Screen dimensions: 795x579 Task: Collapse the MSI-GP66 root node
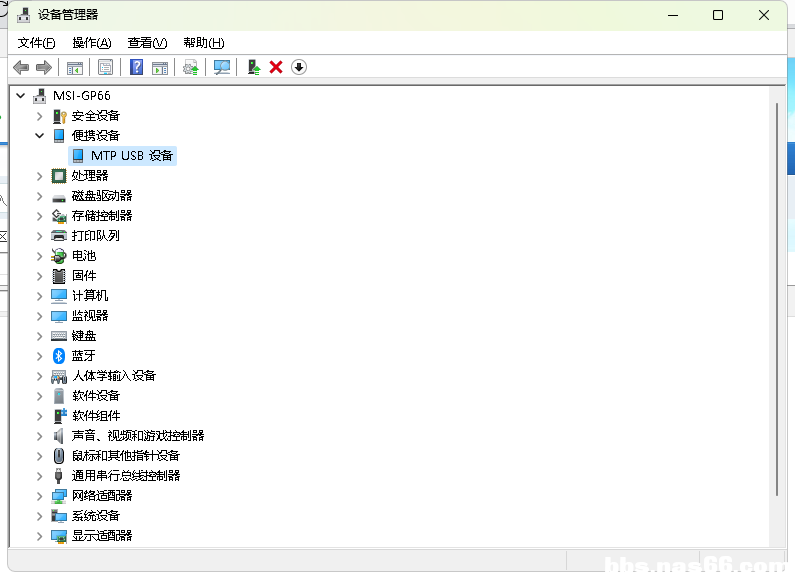coord(21,96)
